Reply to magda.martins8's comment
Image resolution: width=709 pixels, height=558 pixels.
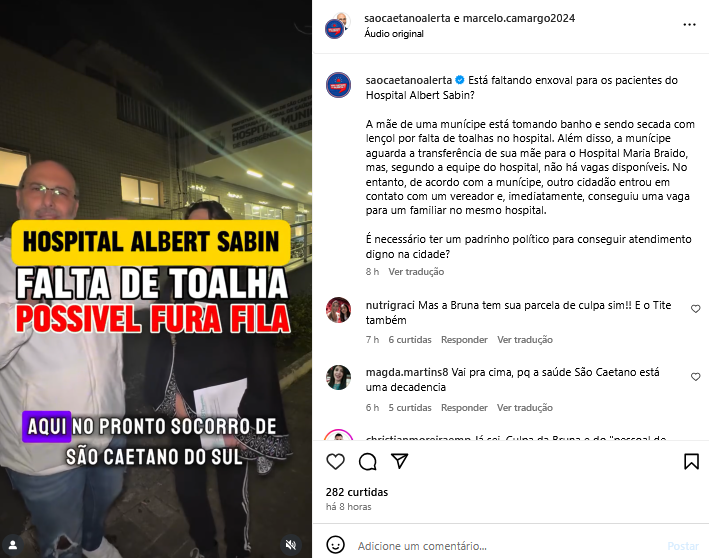click(x=464, y=407)
